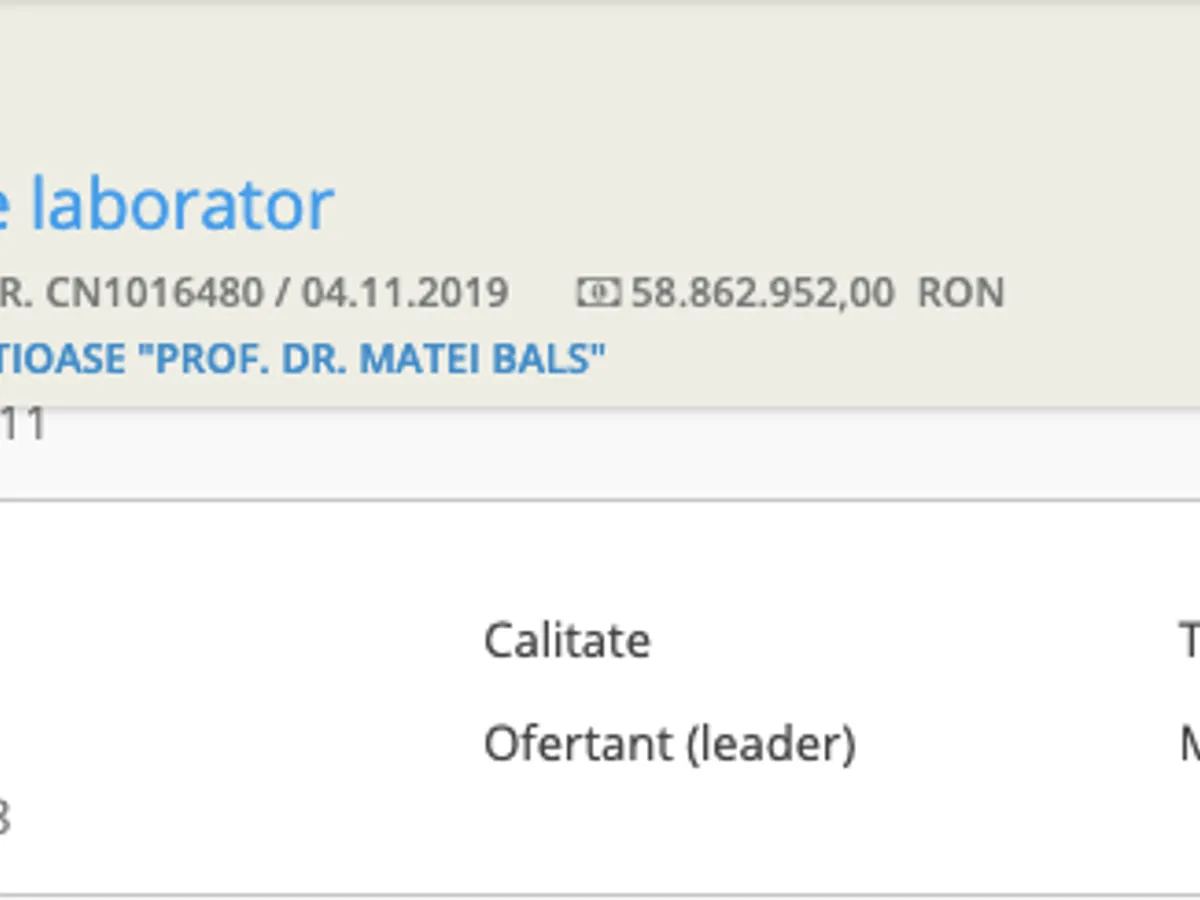Click the cut-off "T" column header
The height and width of the screenshot is (900, 1200).
(1190, 640)
